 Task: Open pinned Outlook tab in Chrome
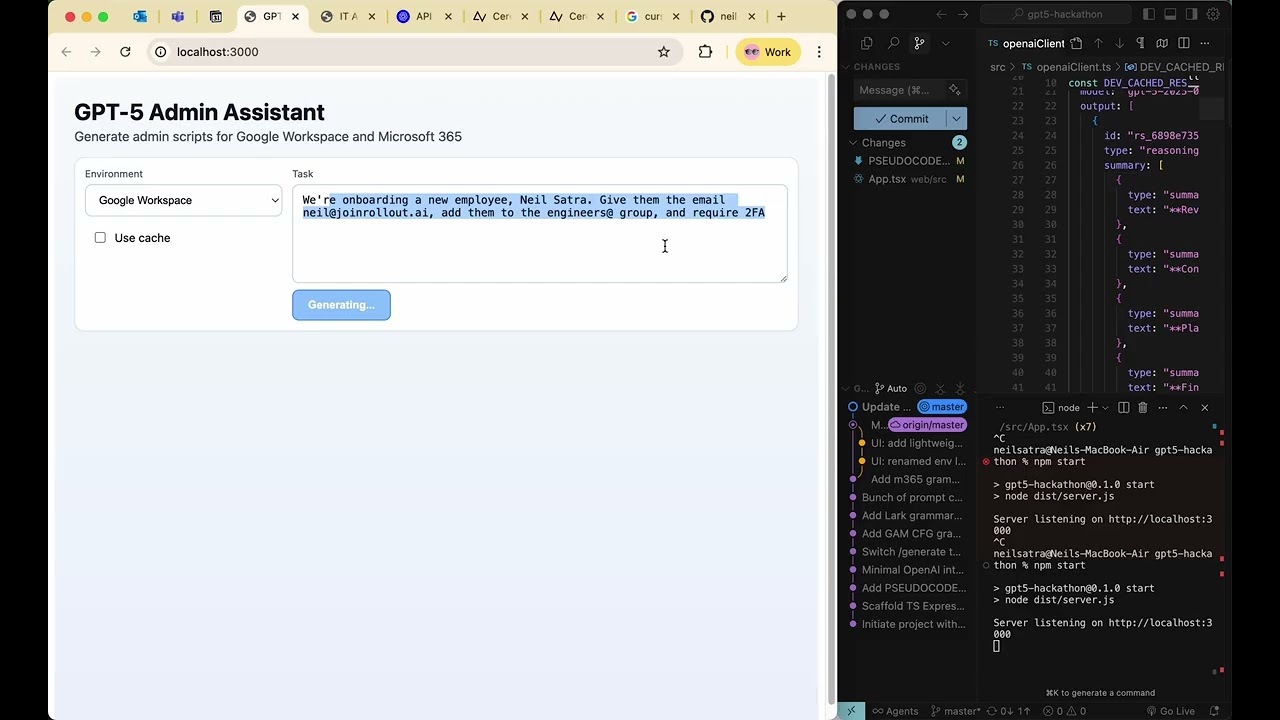[140, 16]
